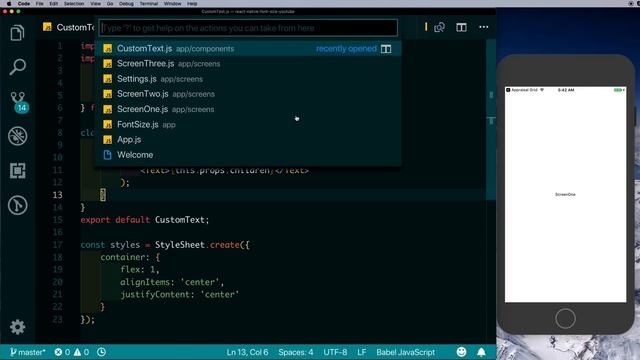Select ScreenThree.js from quick open list
640x360 pixels.
(x=248, y=64)
